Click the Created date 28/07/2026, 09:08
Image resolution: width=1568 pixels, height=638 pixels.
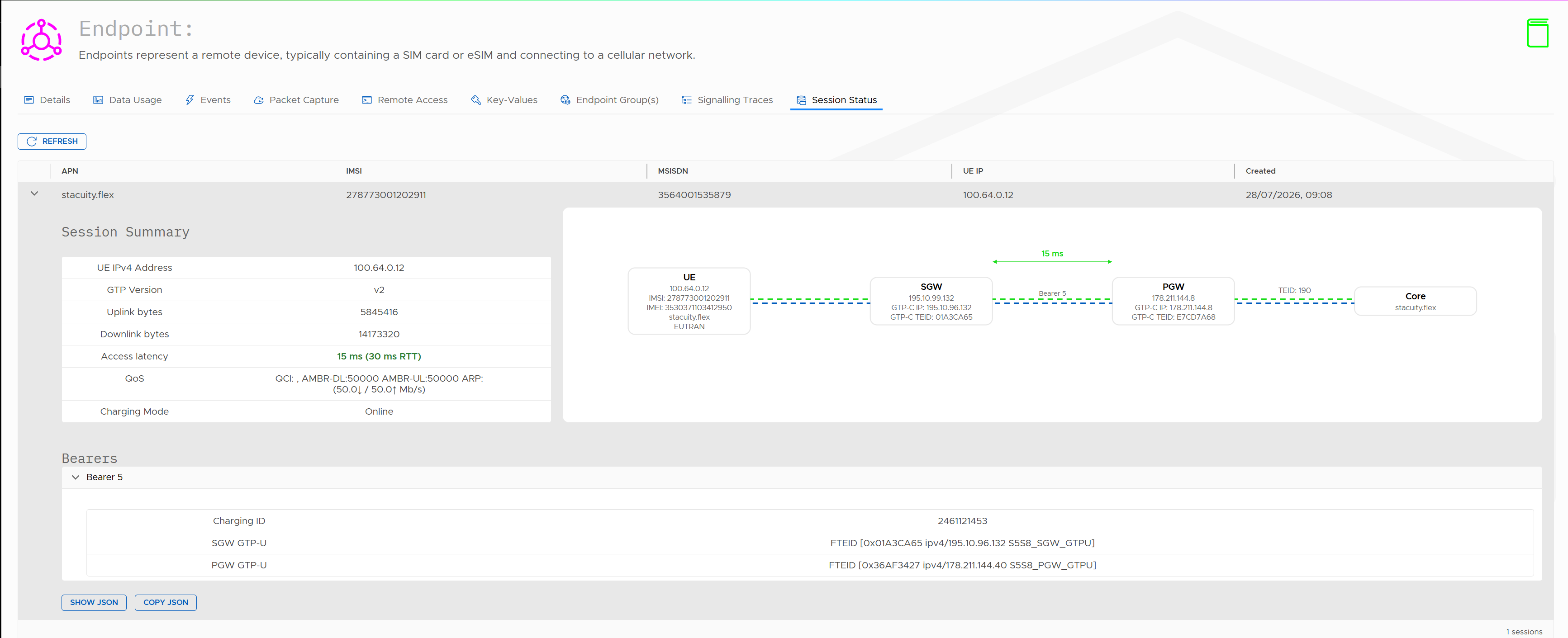(1288, 194)
